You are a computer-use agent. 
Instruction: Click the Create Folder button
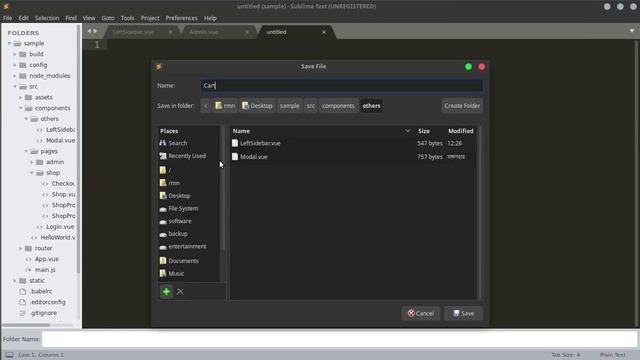[x=462, y=106]
